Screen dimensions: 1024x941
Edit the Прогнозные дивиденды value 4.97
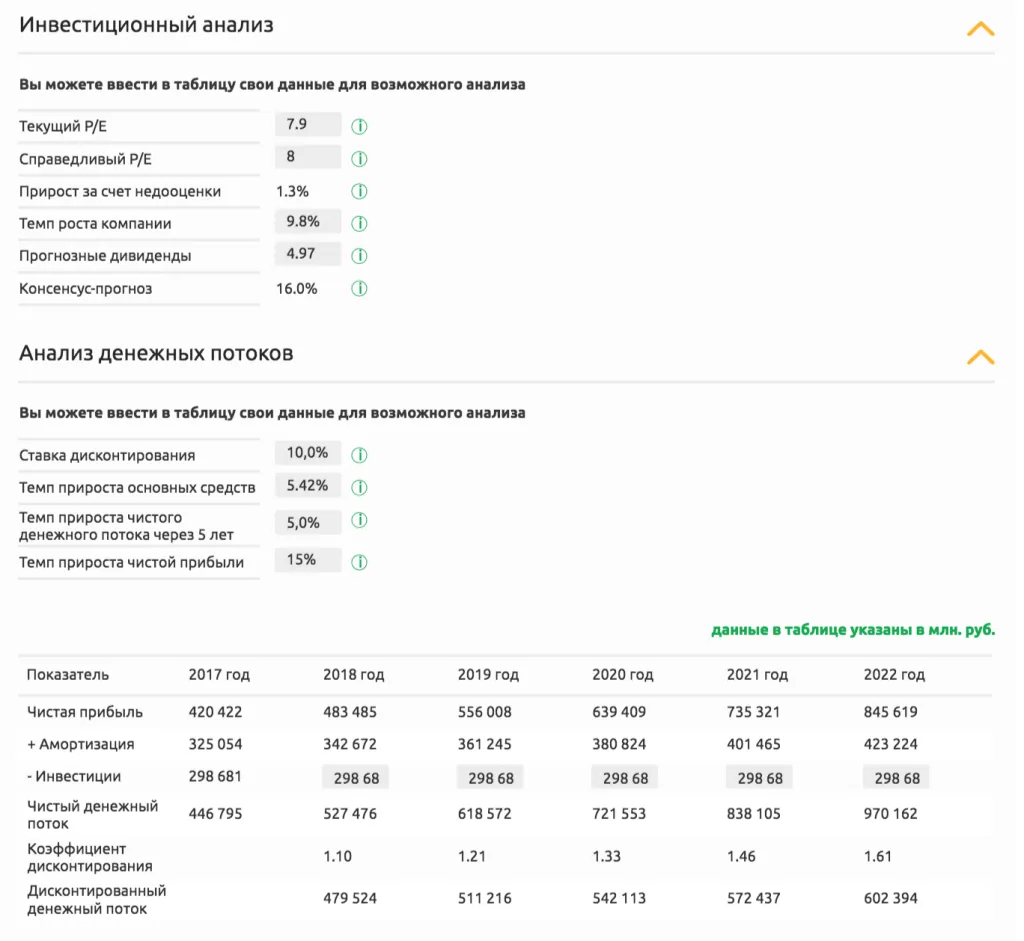(308, 254)
